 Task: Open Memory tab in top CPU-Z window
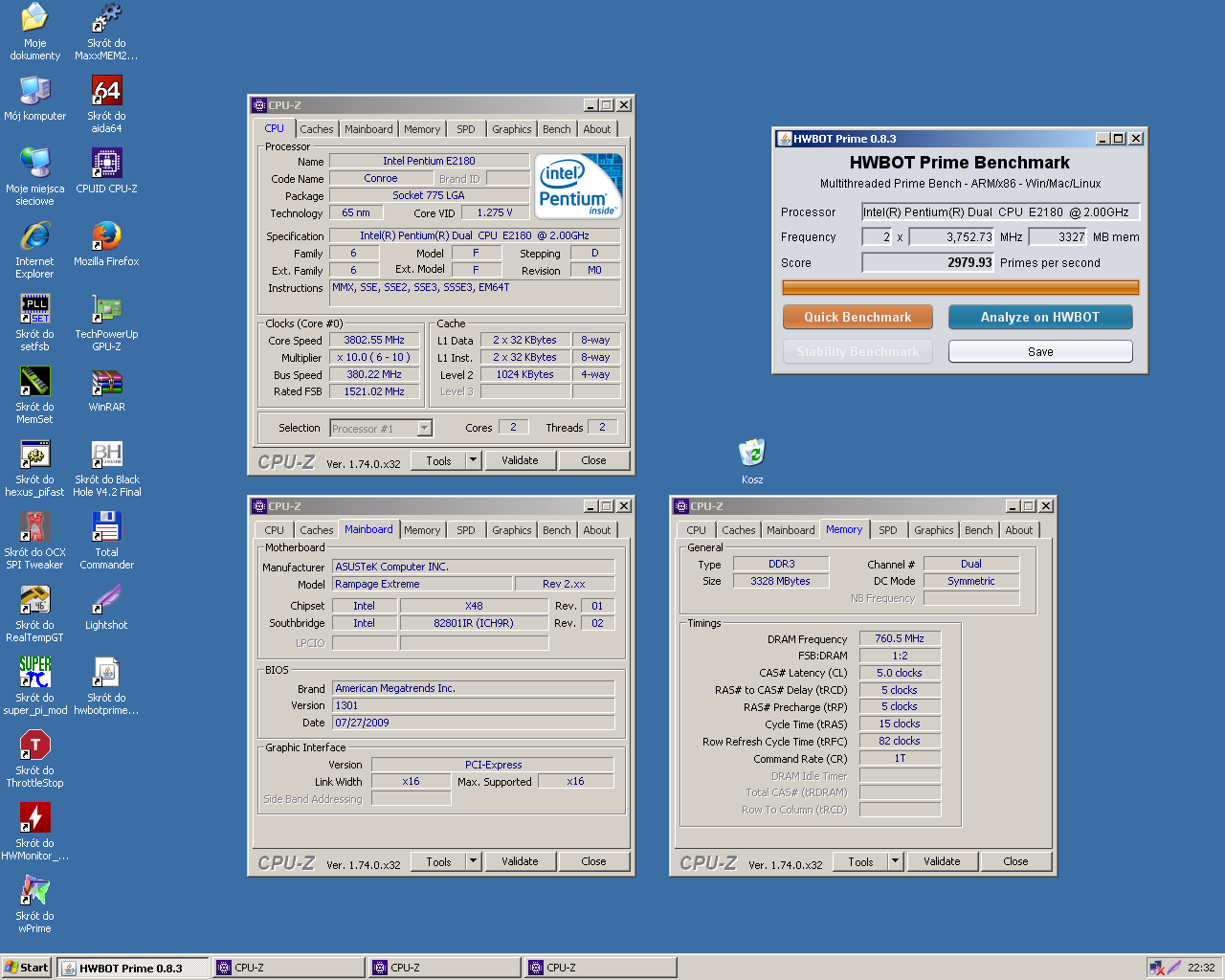click(x=422, y=129)
